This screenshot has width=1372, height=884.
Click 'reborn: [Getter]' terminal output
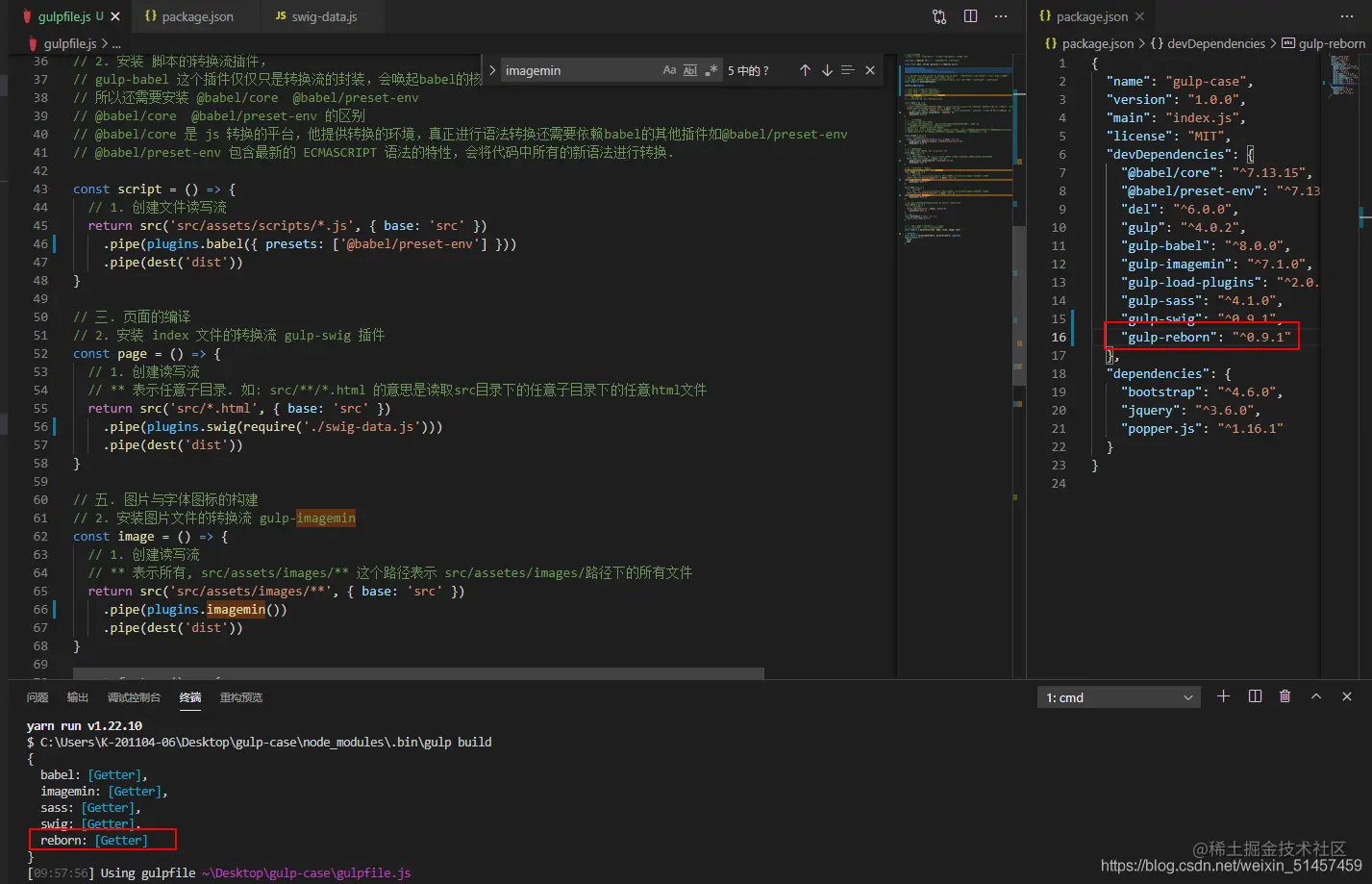click(94, 840)
